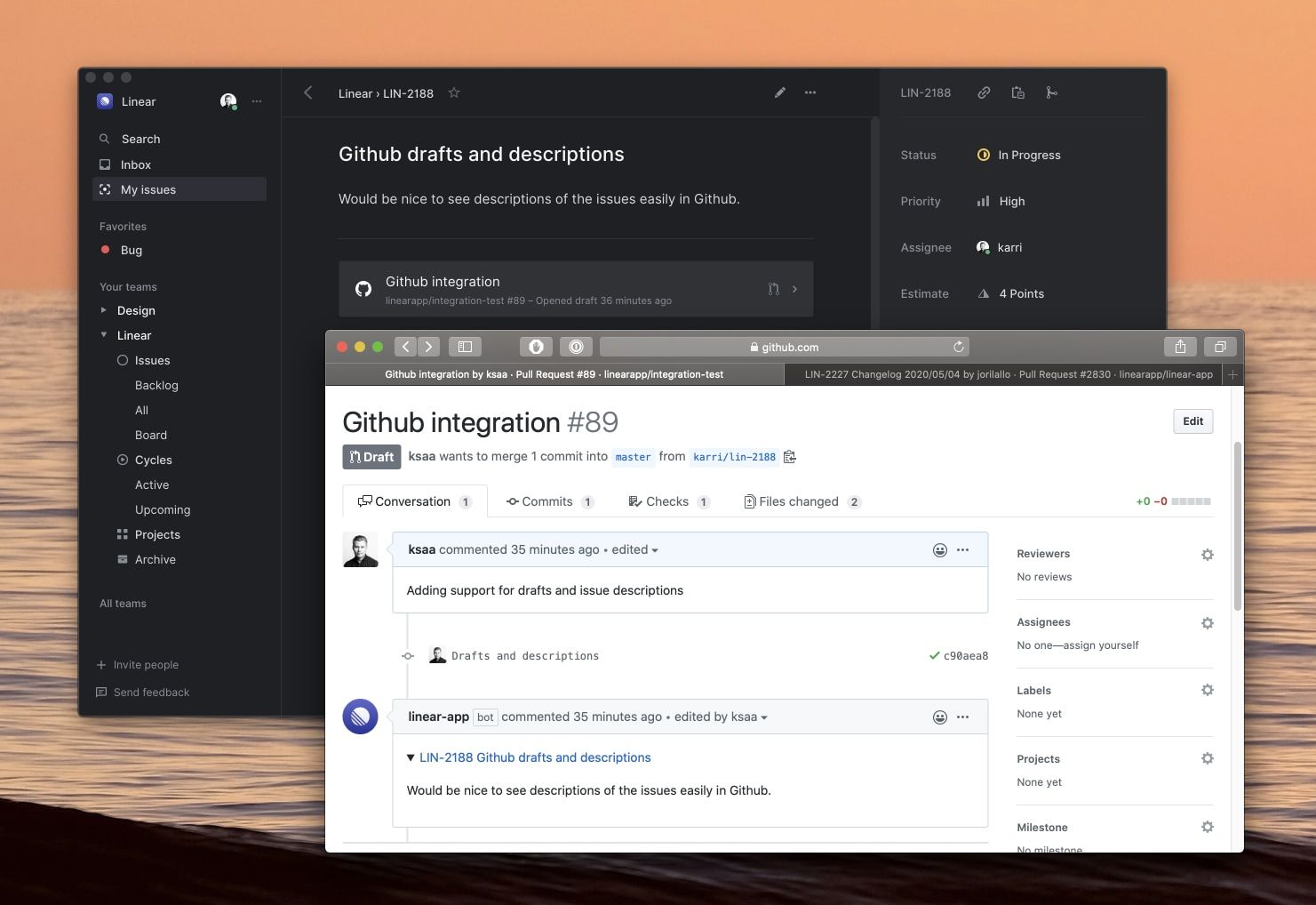Click the user avatar in Linear header

[x=228, y=101]
